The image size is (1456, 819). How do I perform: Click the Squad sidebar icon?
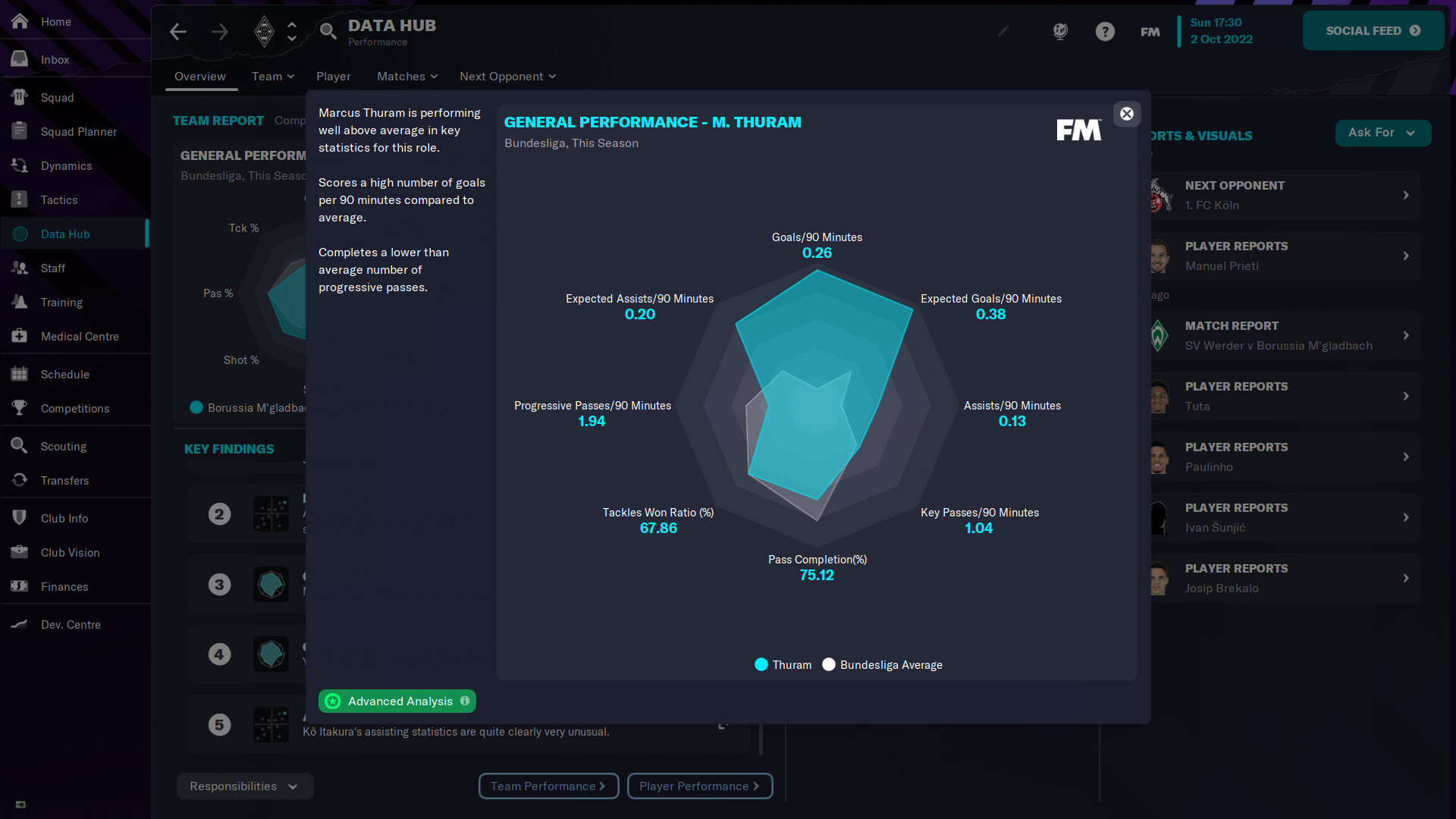point(19,97)
